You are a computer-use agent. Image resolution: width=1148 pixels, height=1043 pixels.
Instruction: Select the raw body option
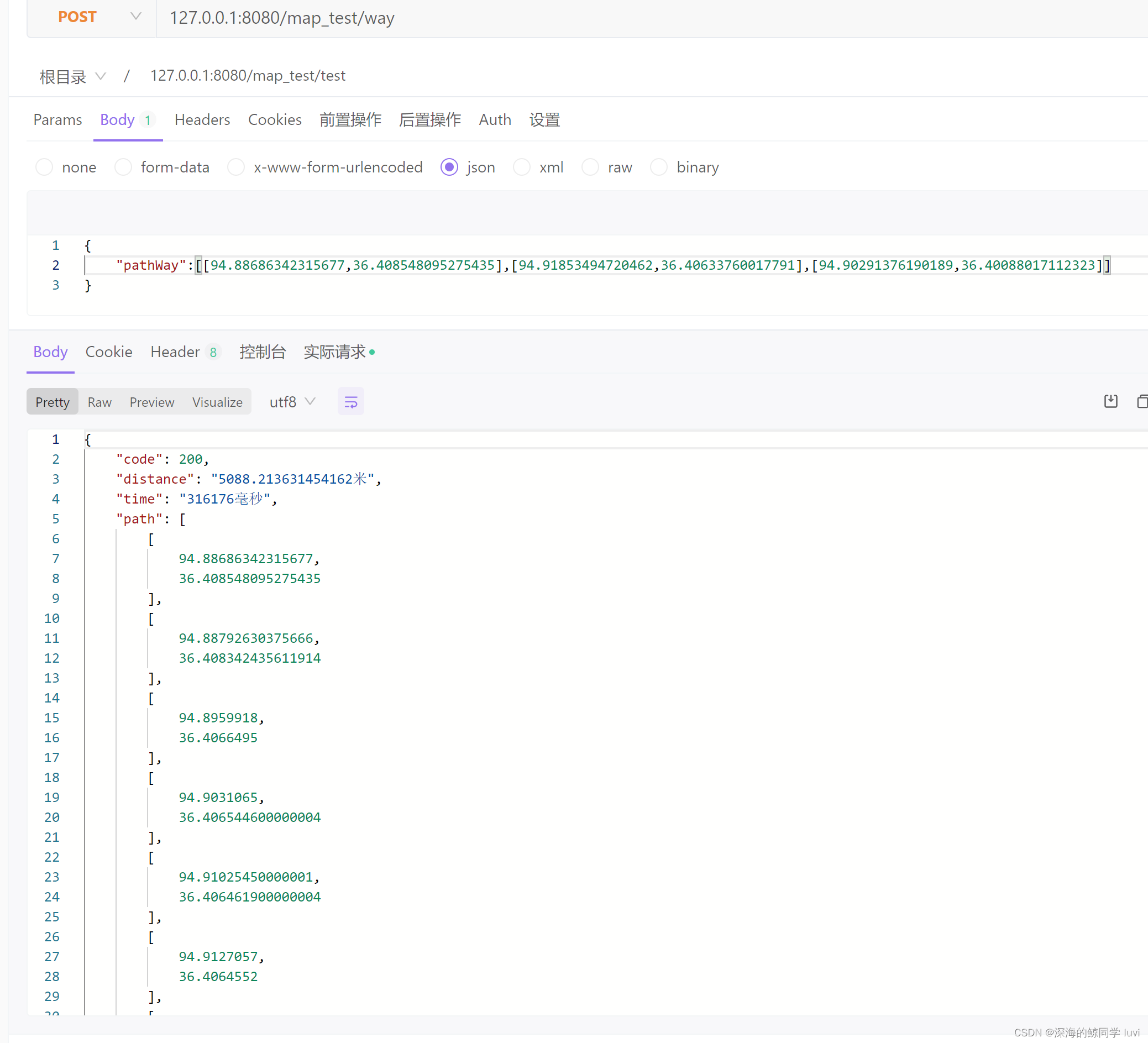tap(590, 167)
